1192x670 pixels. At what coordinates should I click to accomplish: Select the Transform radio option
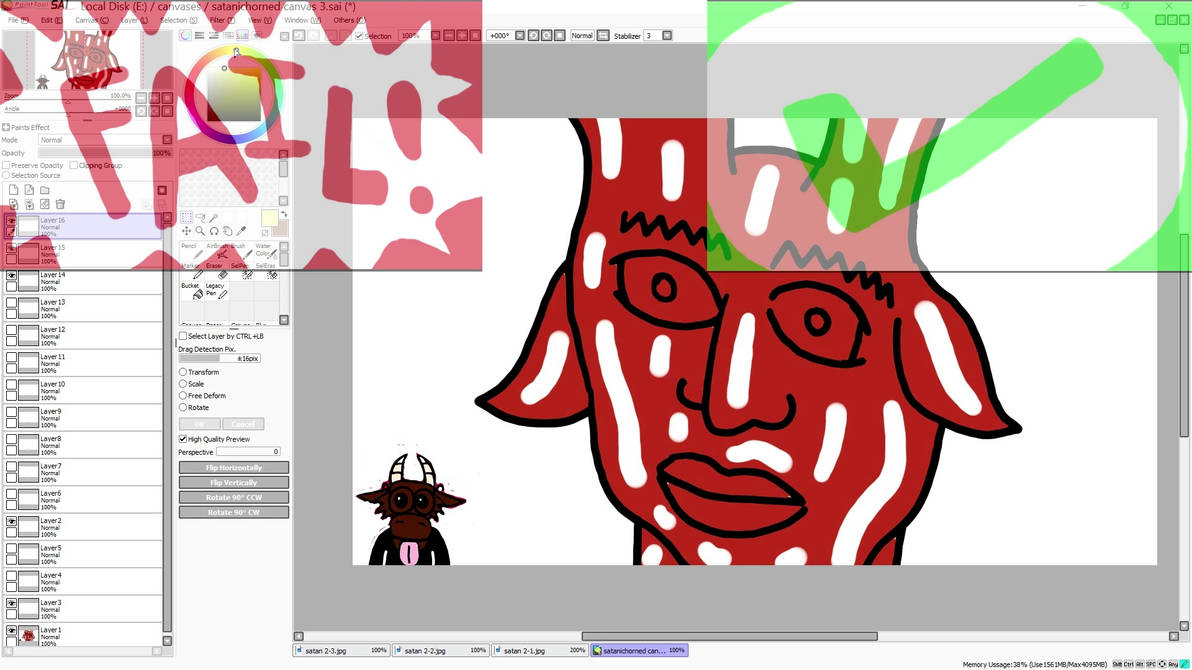tap(183, 373)
